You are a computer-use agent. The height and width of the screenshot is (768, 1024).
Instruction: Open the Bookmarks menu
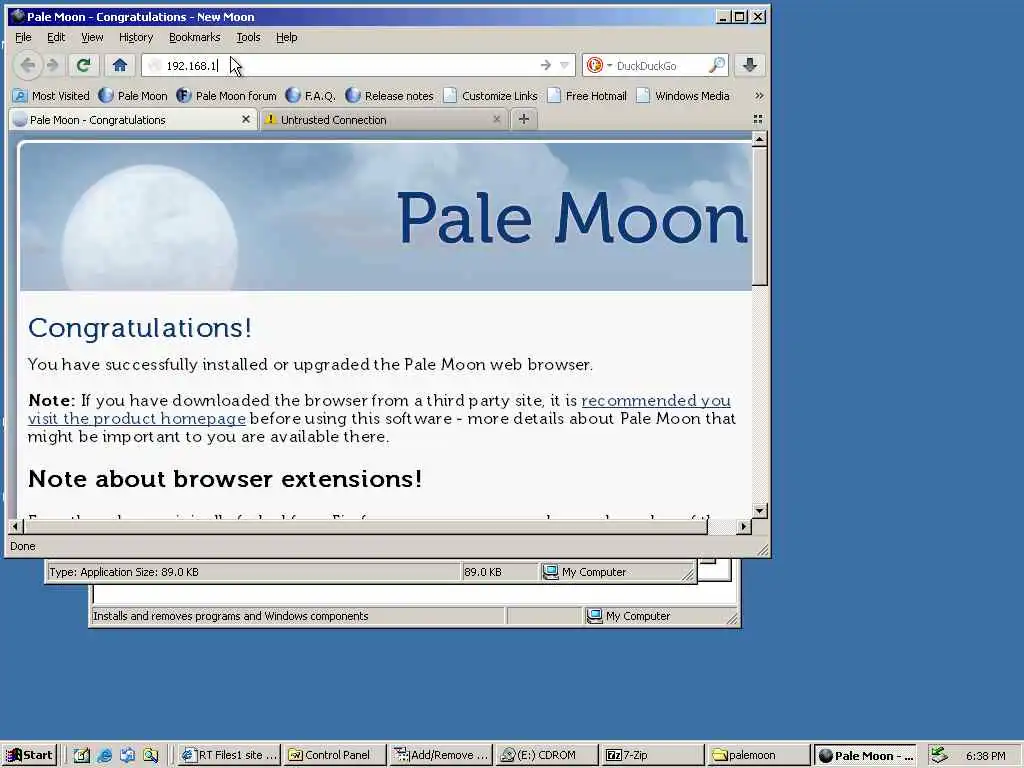[195, 37]
